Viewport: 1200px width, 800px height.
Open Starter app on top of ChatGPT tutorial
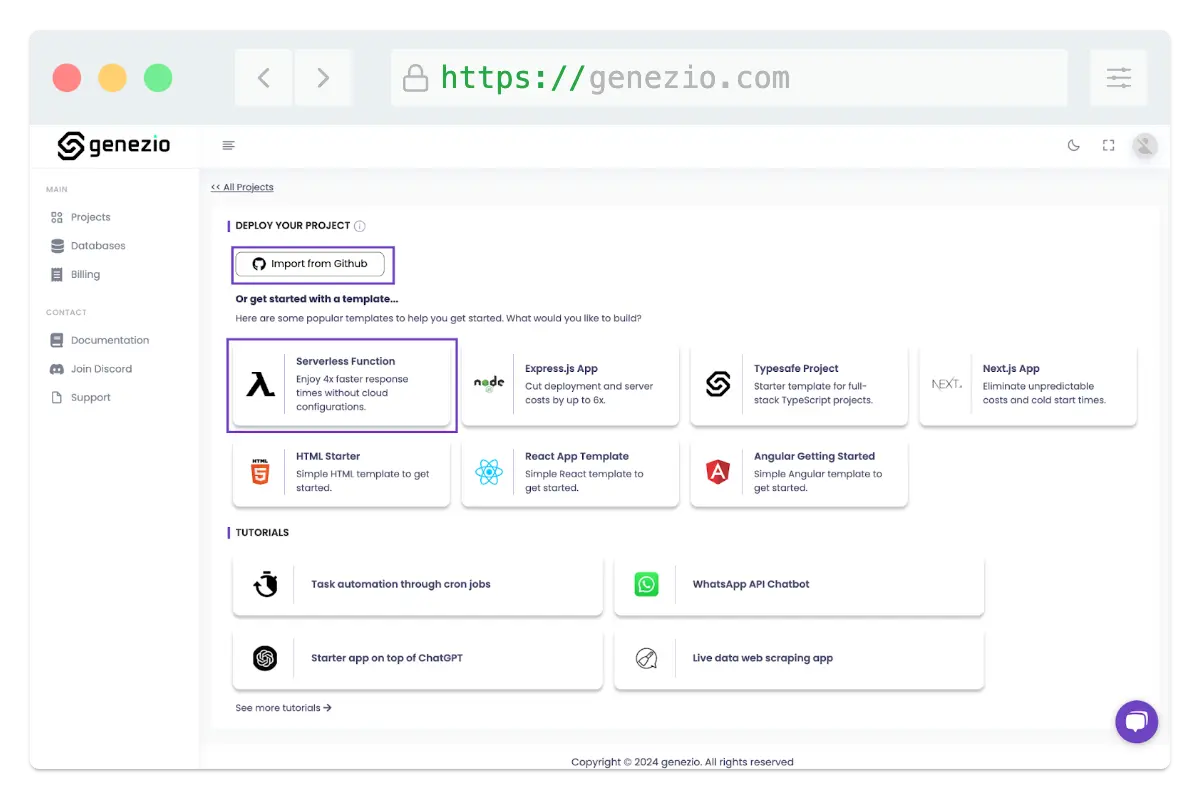pyautogui.click(x=418, y=658)
